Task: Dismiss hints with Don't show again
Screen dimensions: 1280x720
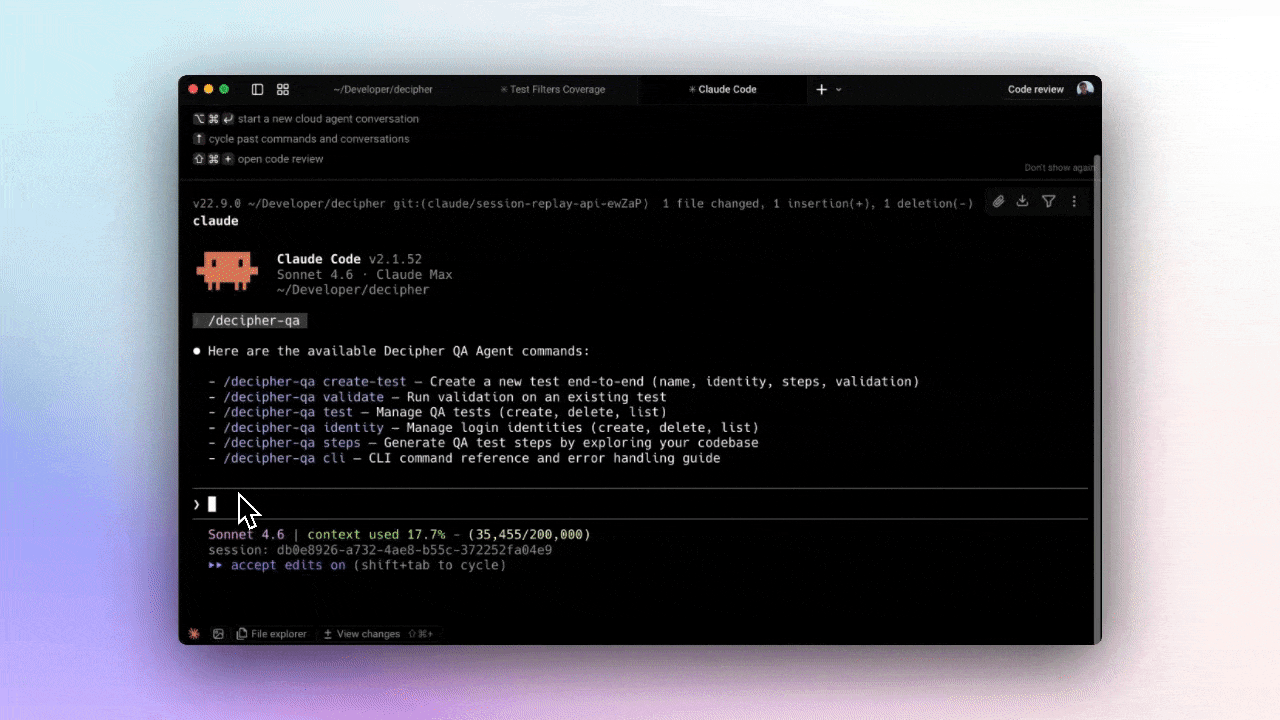Action: click(1060, 168)
